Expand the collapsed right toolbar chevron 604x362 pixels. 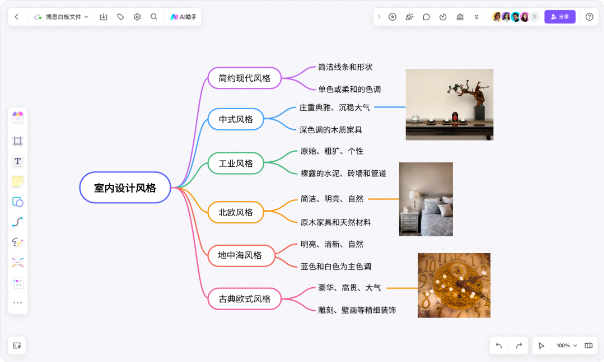[x=379, y=17]
